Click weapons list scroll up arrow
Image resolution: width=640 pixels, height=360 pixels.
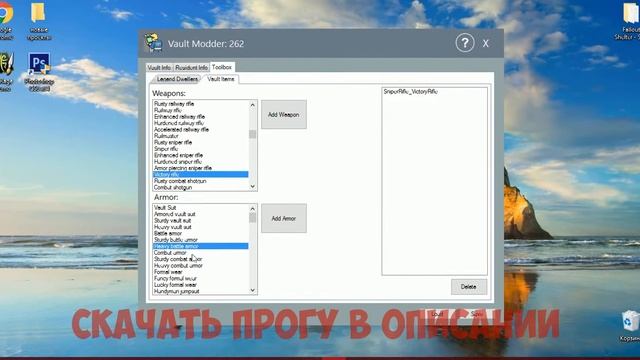coord(252,105)
